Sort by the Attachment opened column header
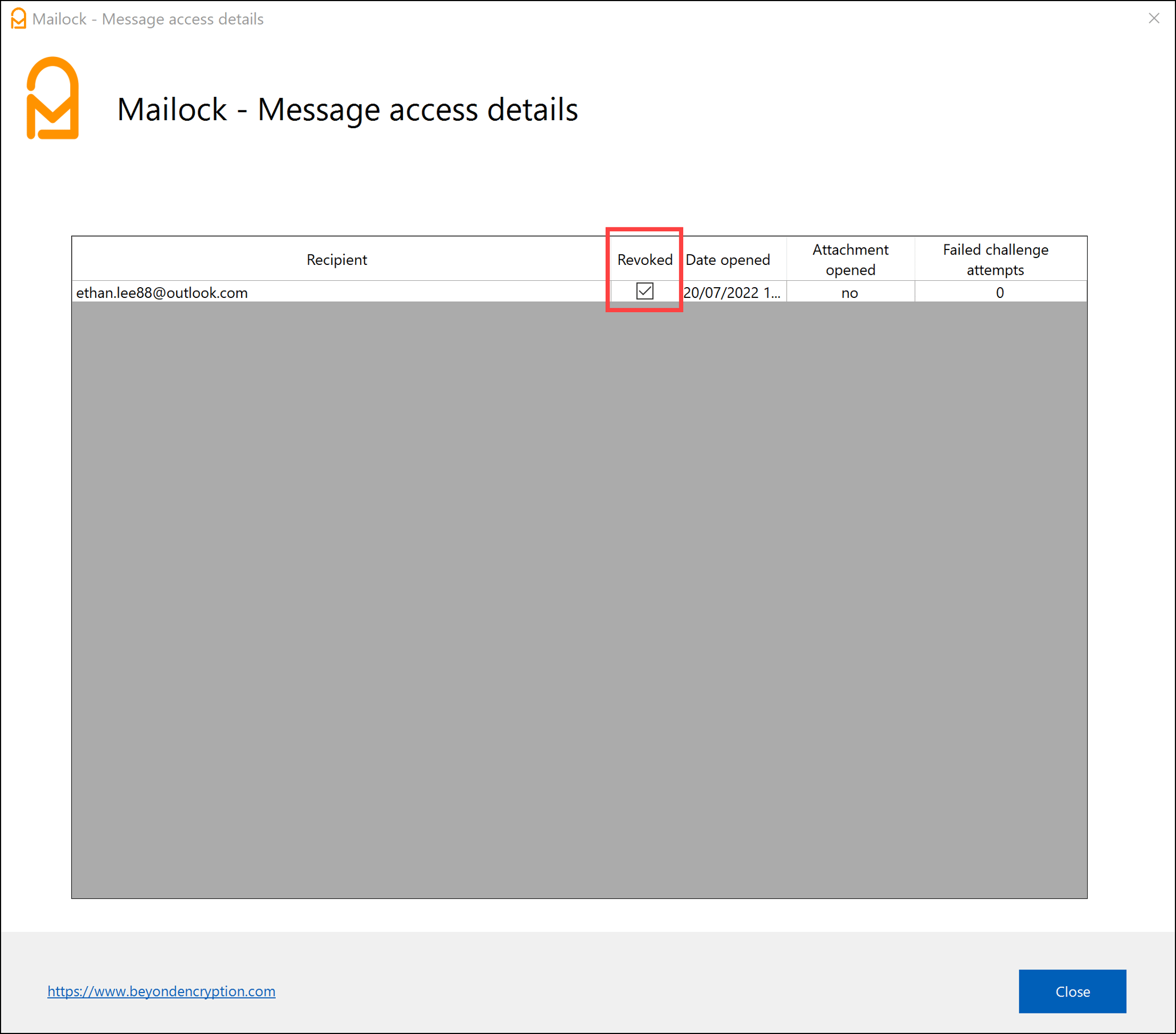 tap(850, 260)
